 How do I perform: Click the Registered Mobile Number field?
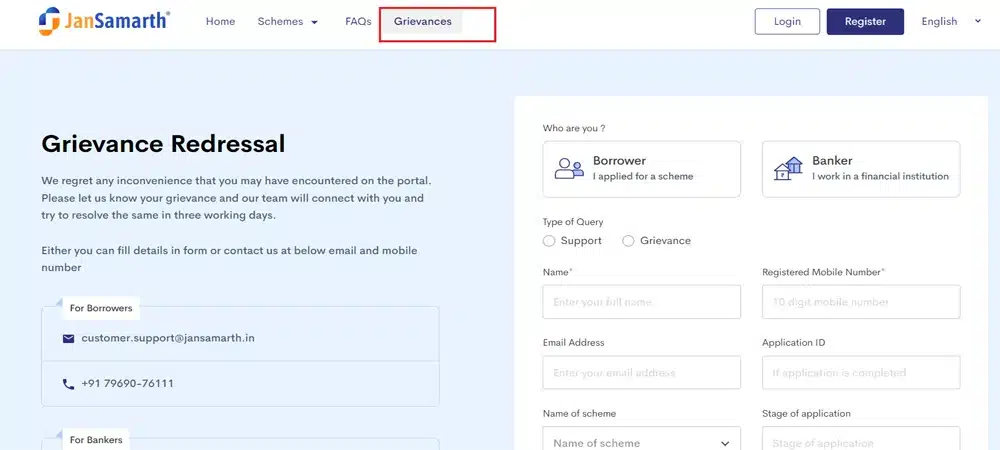(860, 302)
